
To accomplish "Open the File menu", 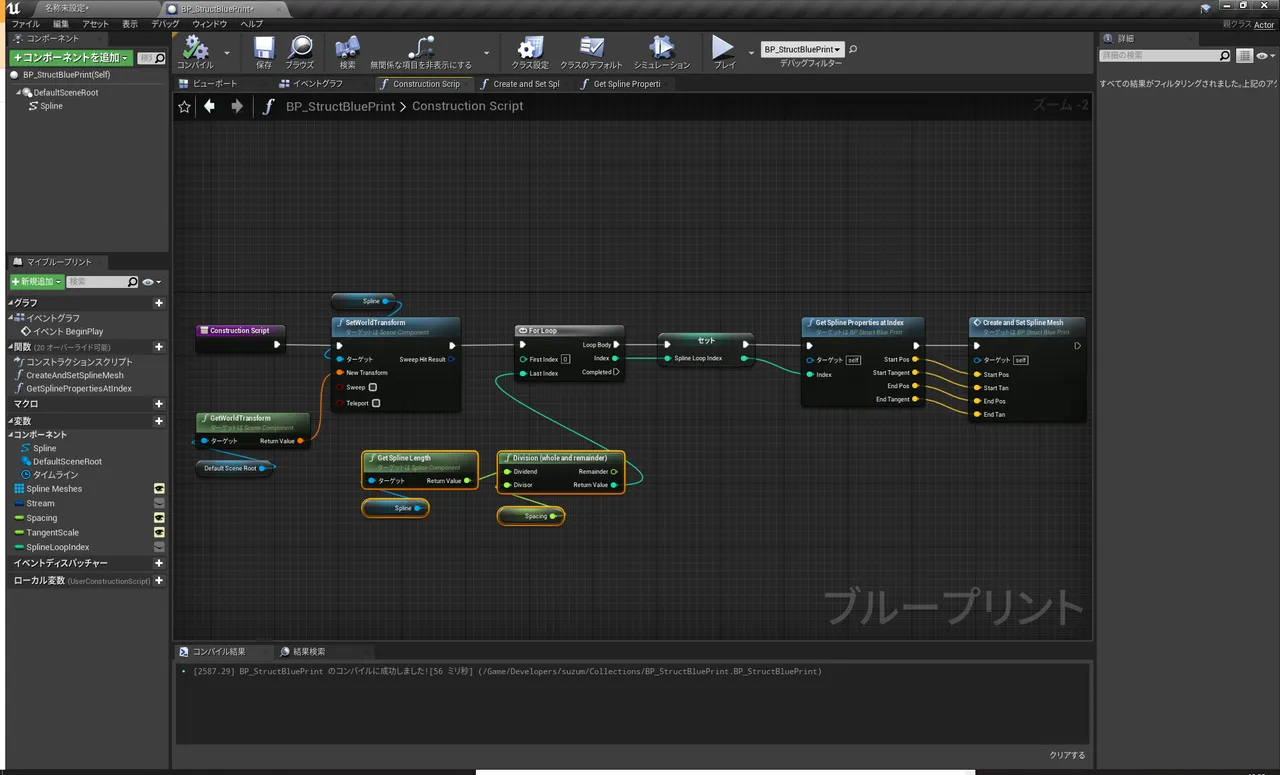I will point(26,23).
